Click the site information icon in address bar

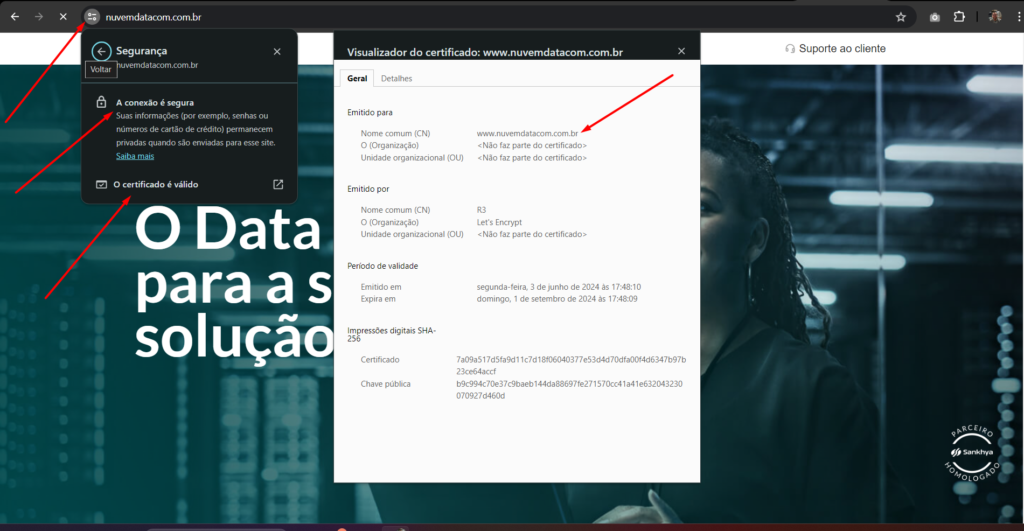[x=91, y=17]
